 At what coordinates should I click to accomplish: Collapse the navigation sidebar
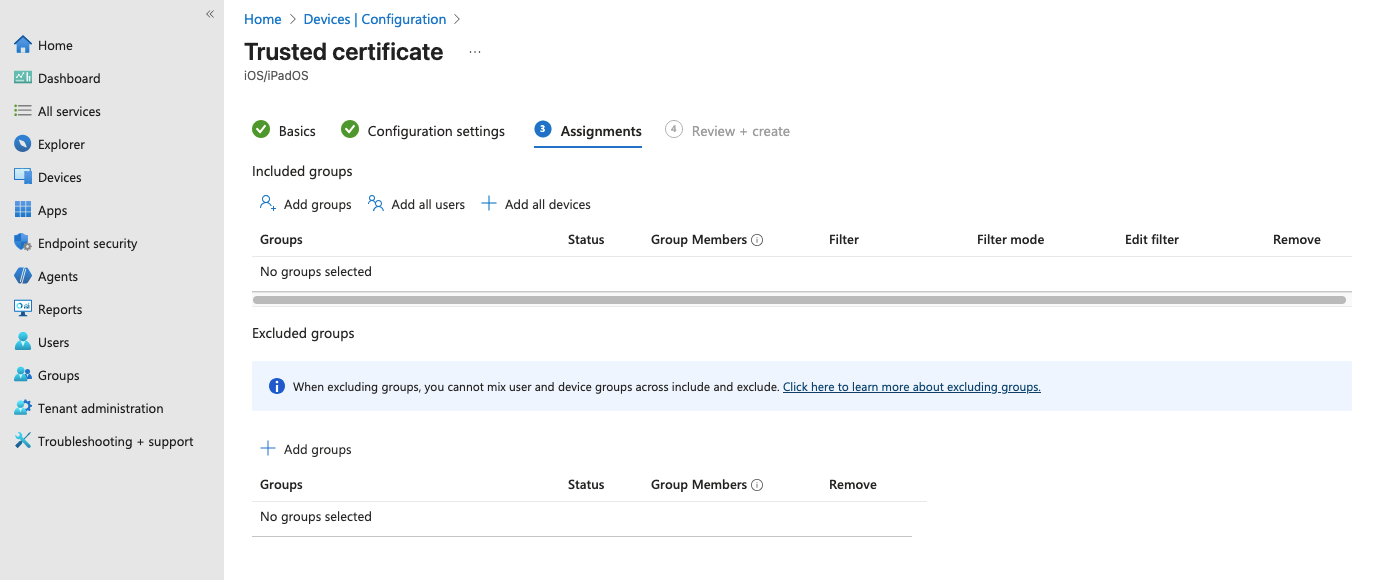tap(210, 14)
